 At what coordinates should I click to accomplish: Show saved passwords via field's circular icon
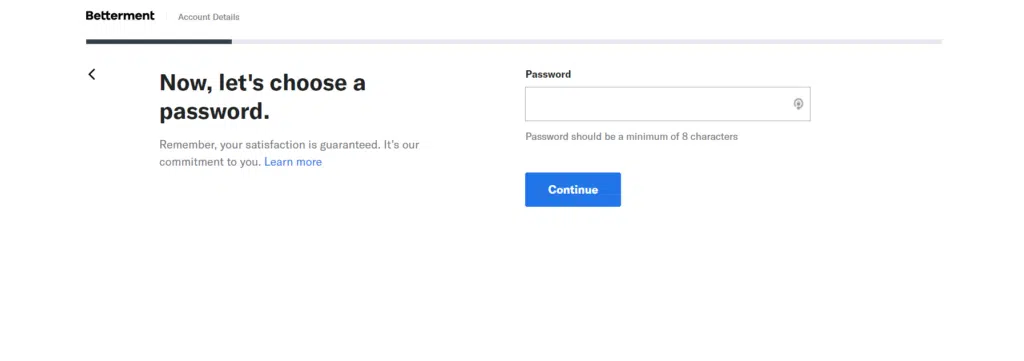798,104
